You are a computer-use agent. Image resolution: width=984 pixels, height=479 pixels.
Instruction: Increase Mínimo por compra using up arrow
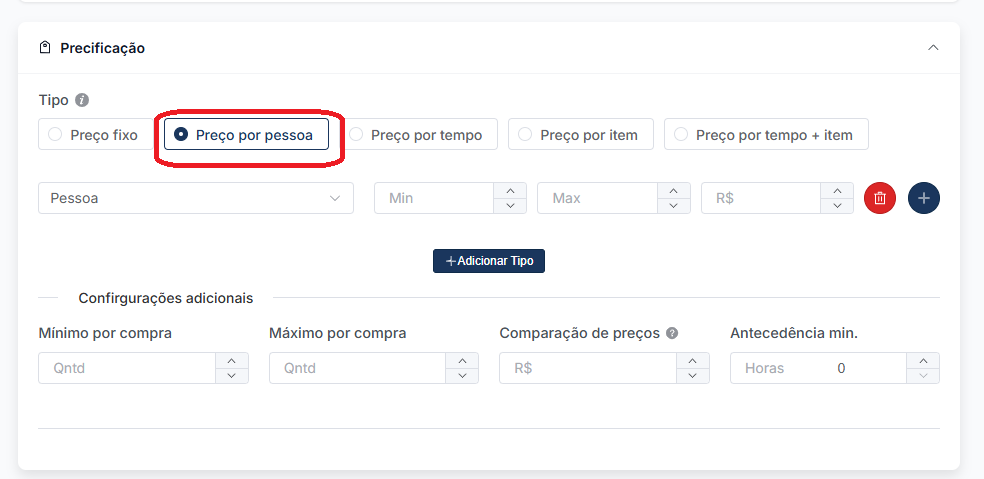(232, 360)
